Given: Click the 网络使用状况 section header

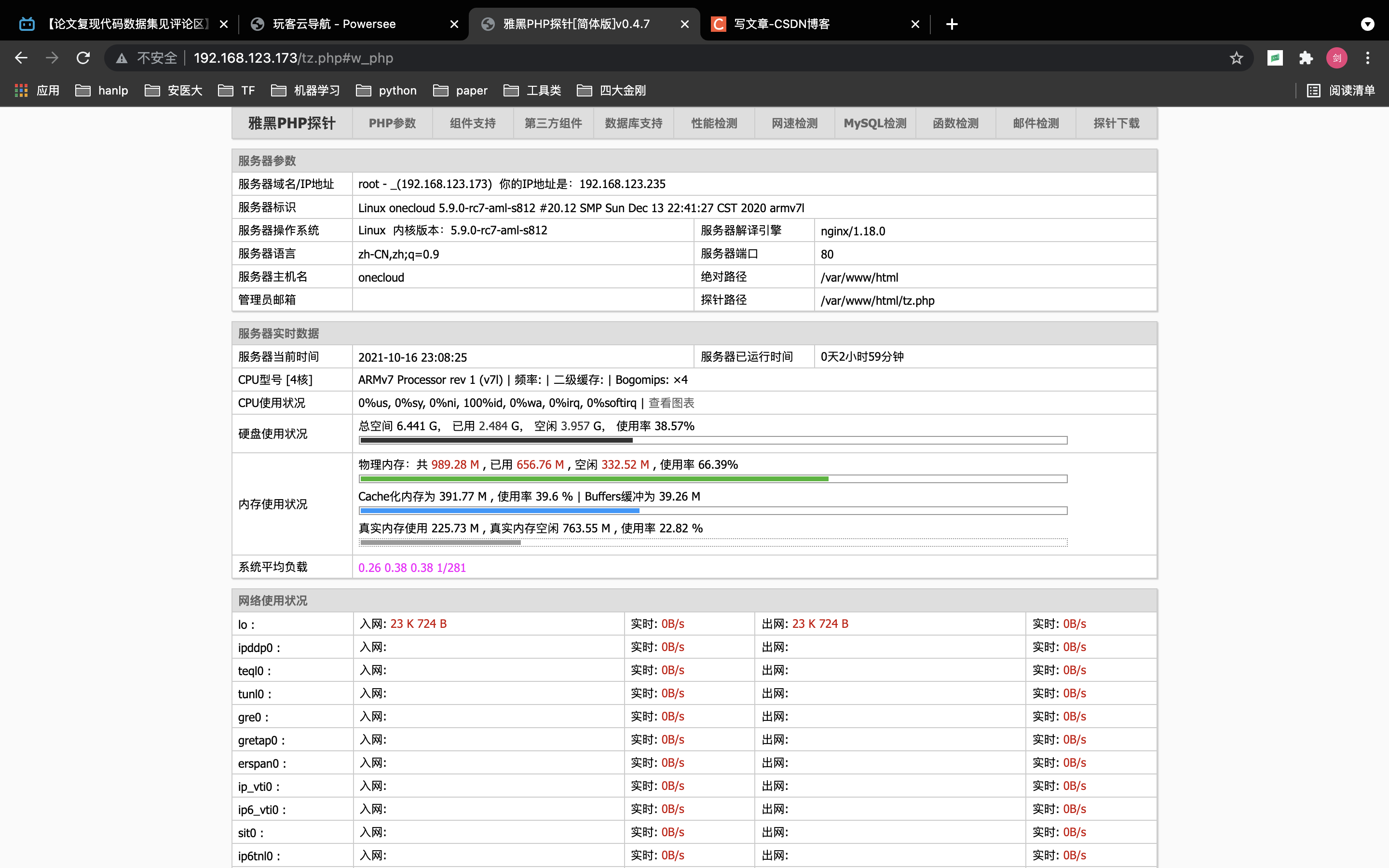Looking at the screenshot, I should [x=272, y=600].
